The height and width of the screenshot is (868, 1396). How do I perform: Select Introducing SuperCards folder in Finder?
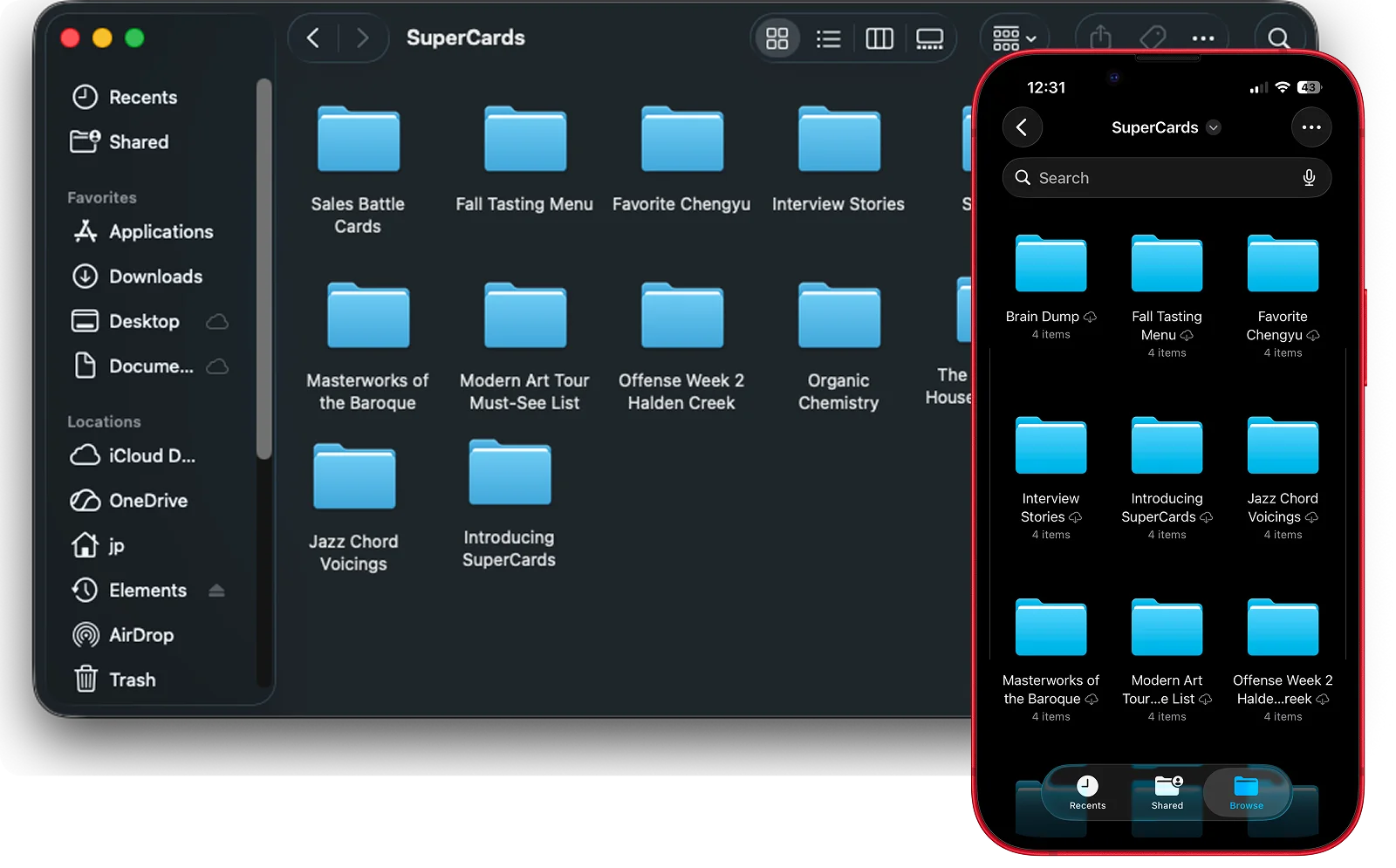pyautogui.click(x=510, y=504)
